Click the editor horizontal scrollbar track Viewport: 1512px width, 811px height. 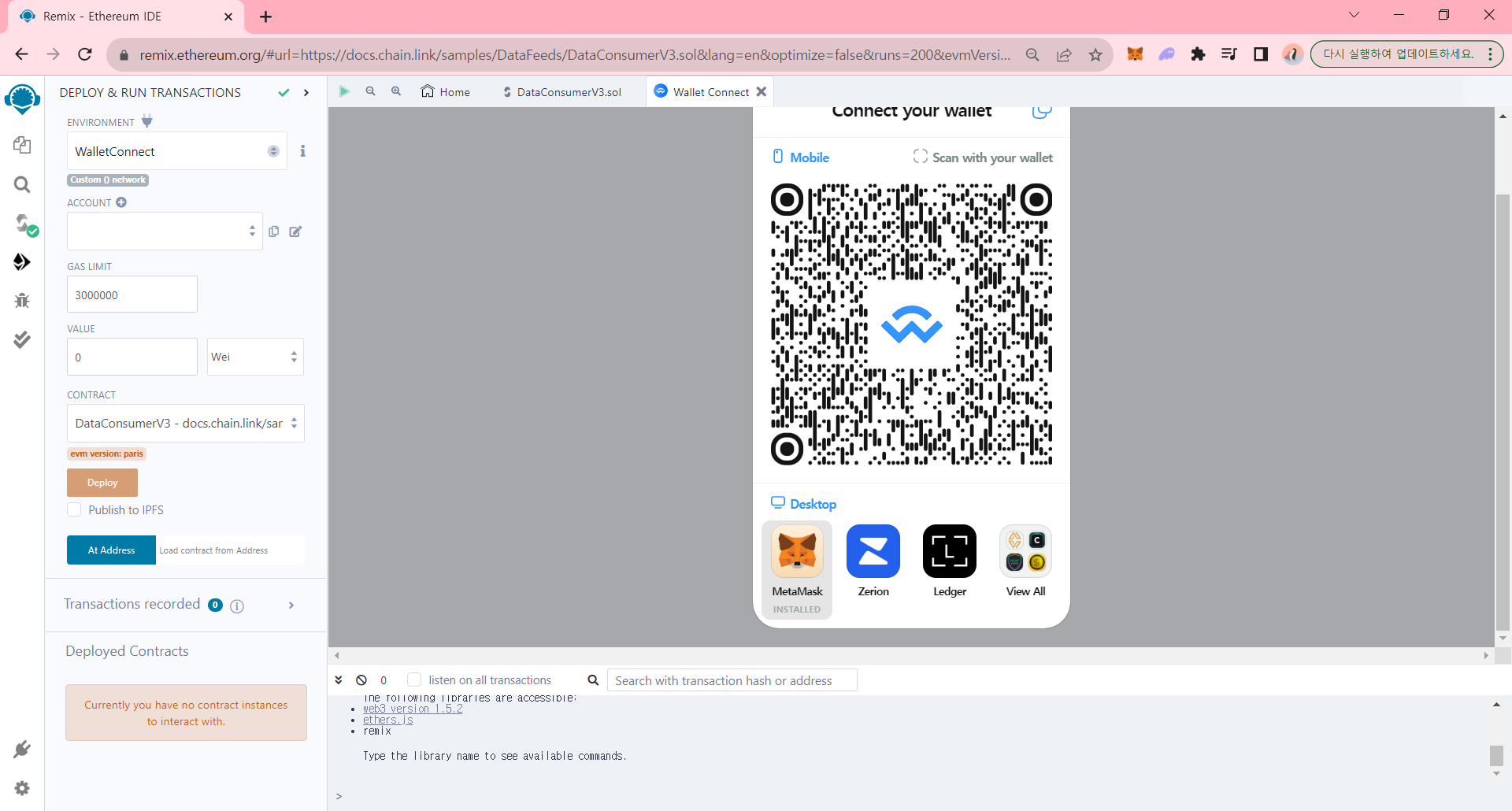click(911, 655)
